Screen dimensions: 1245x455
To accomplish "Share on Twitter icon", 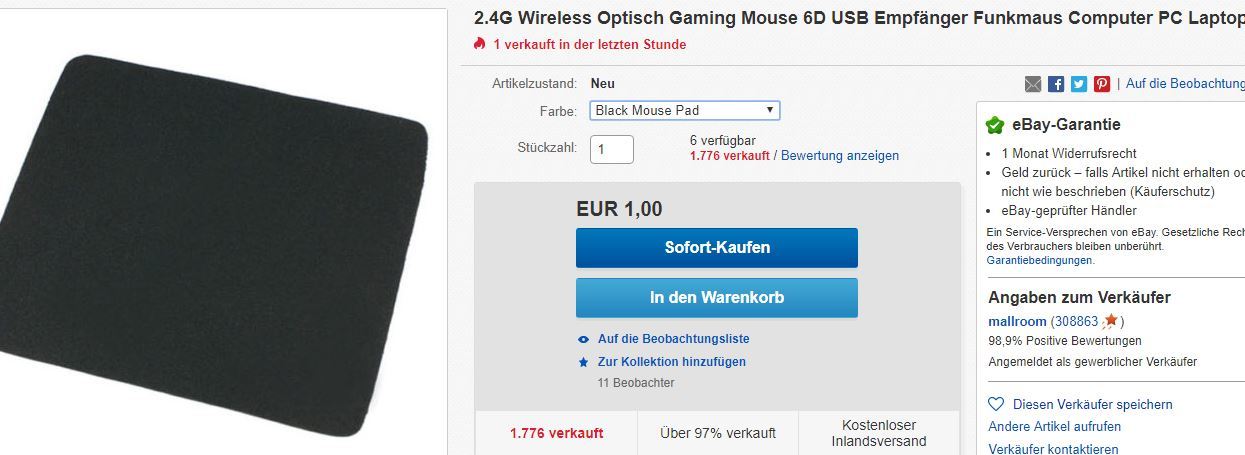I will pos(1079,84).
